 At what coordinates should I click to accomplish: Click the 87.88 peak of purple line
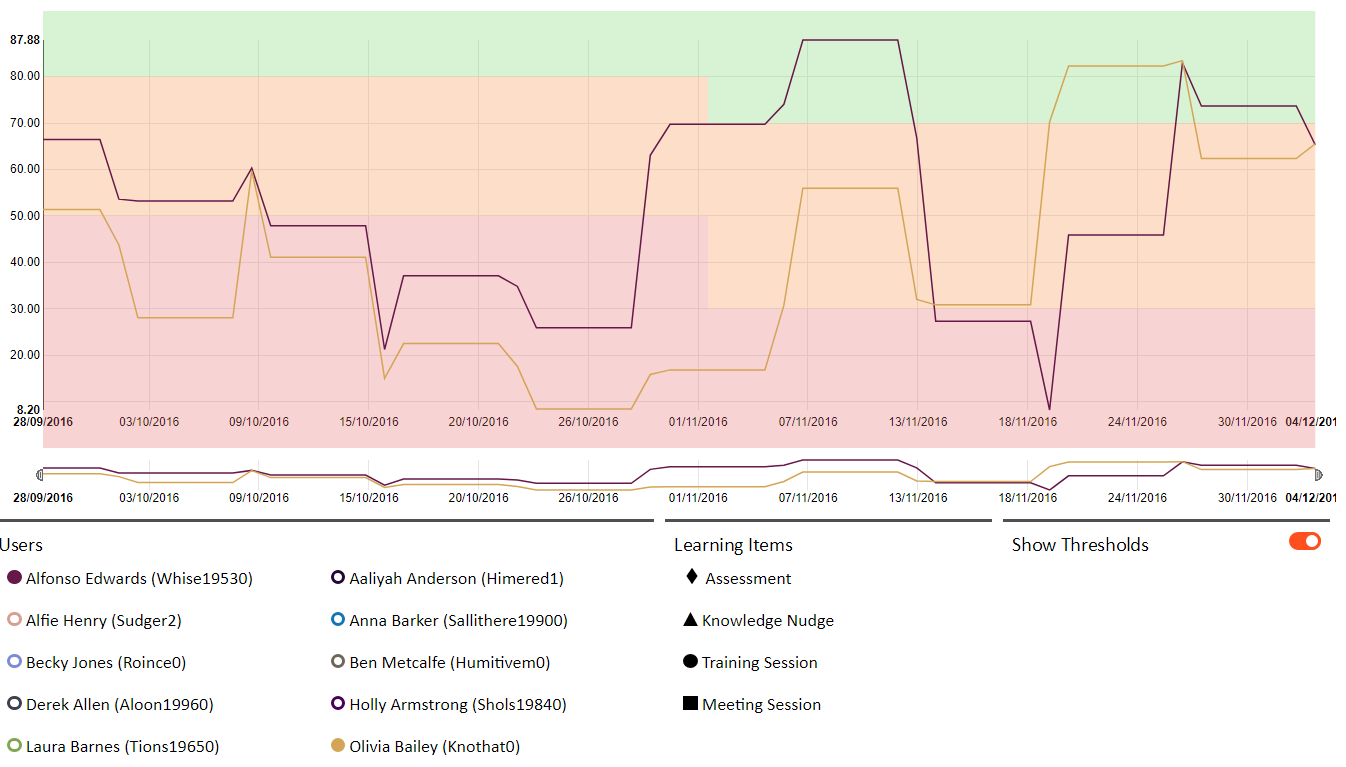click(x=850, y=40)
